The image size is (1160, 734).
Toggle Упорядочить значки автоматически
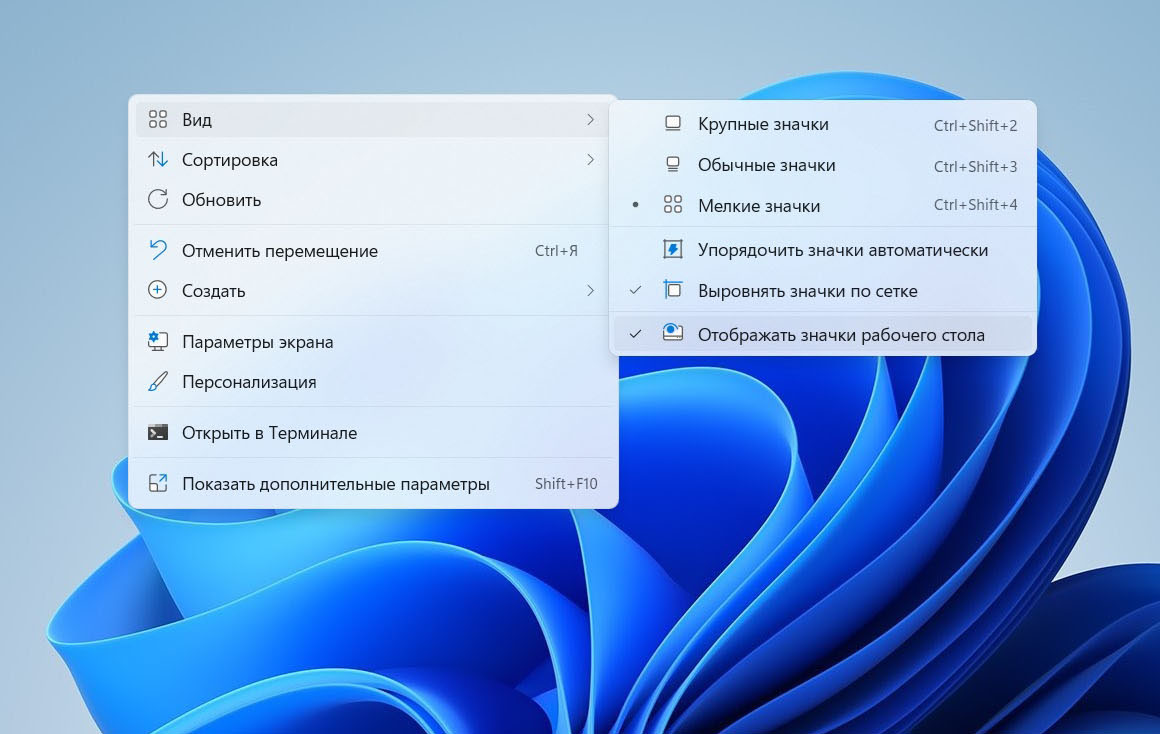coord(823,250)
